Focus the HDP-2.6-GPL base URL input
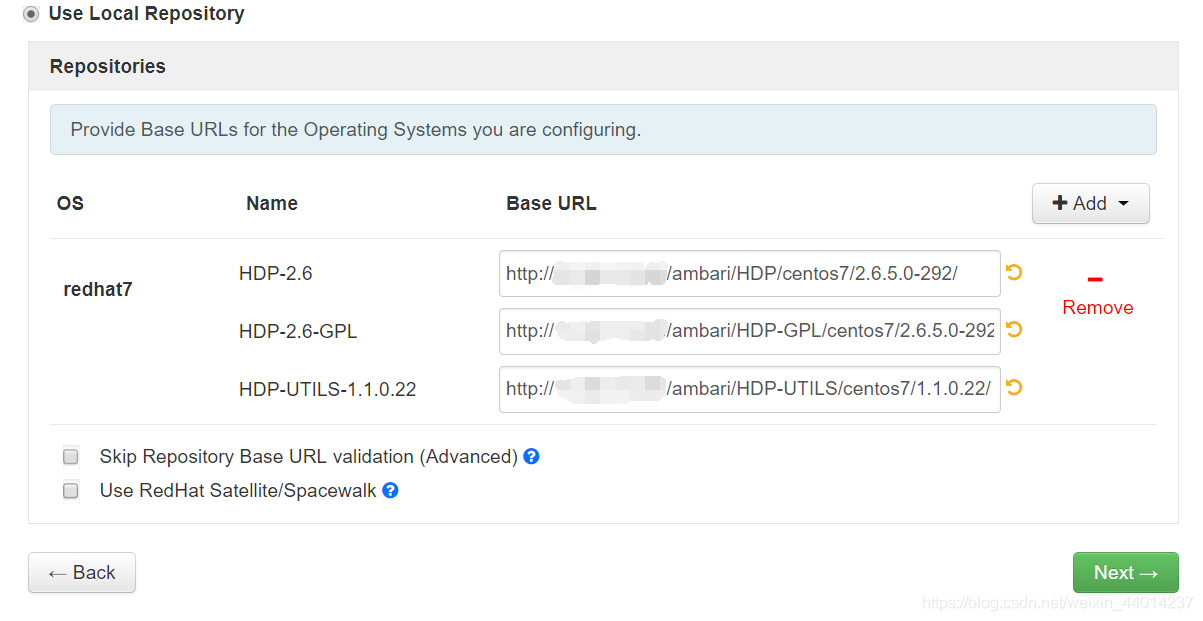 750,331
